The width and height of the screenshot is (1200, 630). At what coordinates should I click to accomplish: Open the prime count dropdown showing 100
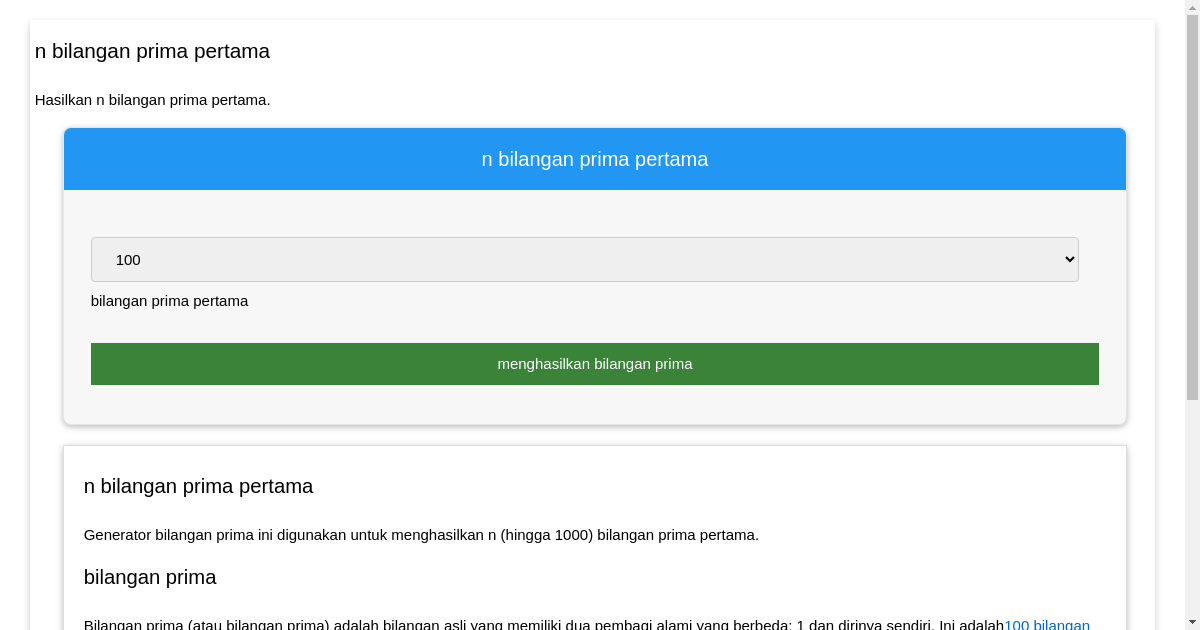(584, 259)
